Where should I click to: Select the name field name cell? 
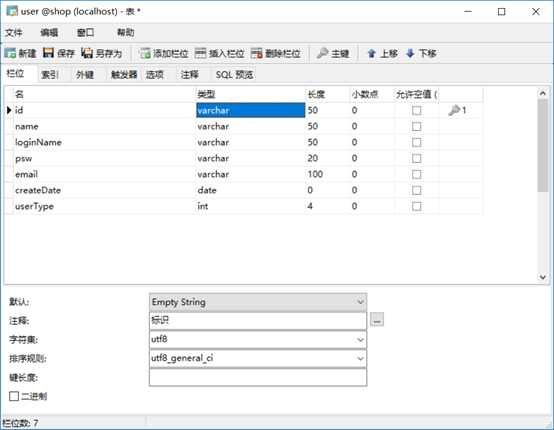point(105,126)
